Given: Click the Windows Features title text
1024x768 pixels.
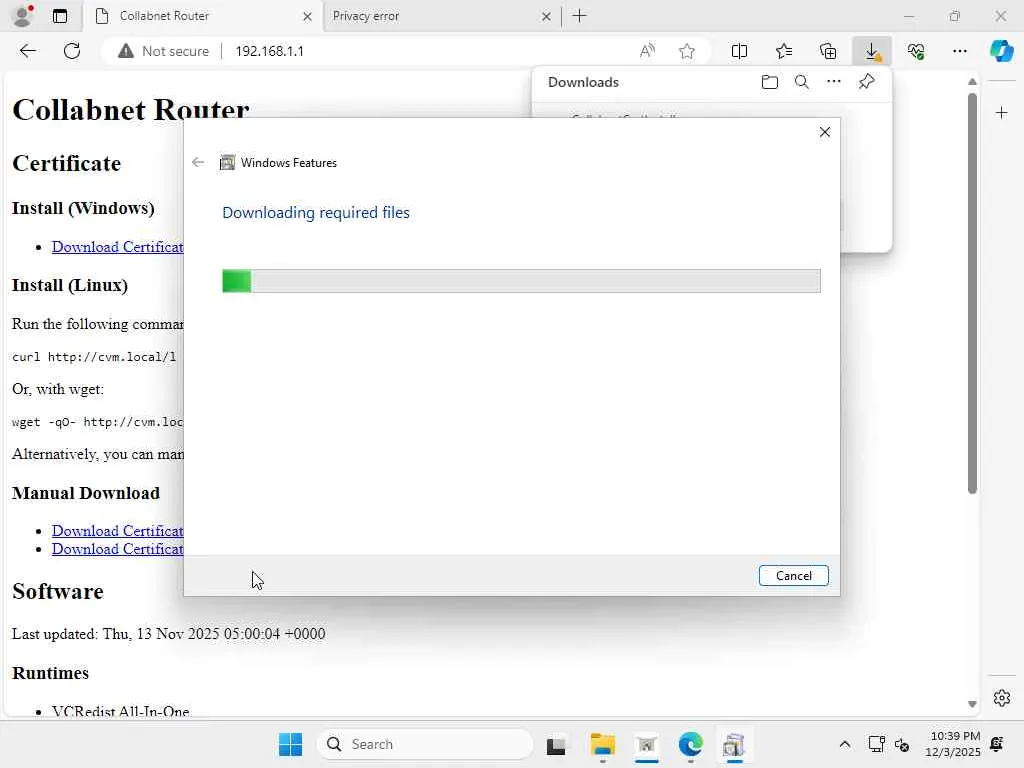Looking at the screenshot, I should (289, 163).
